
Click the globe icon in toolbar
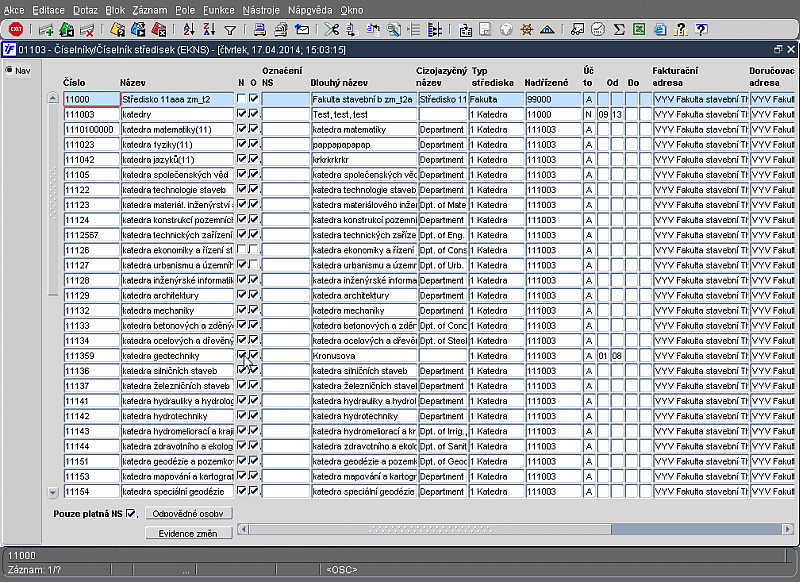pyautogui.click(x=506, y=30)
